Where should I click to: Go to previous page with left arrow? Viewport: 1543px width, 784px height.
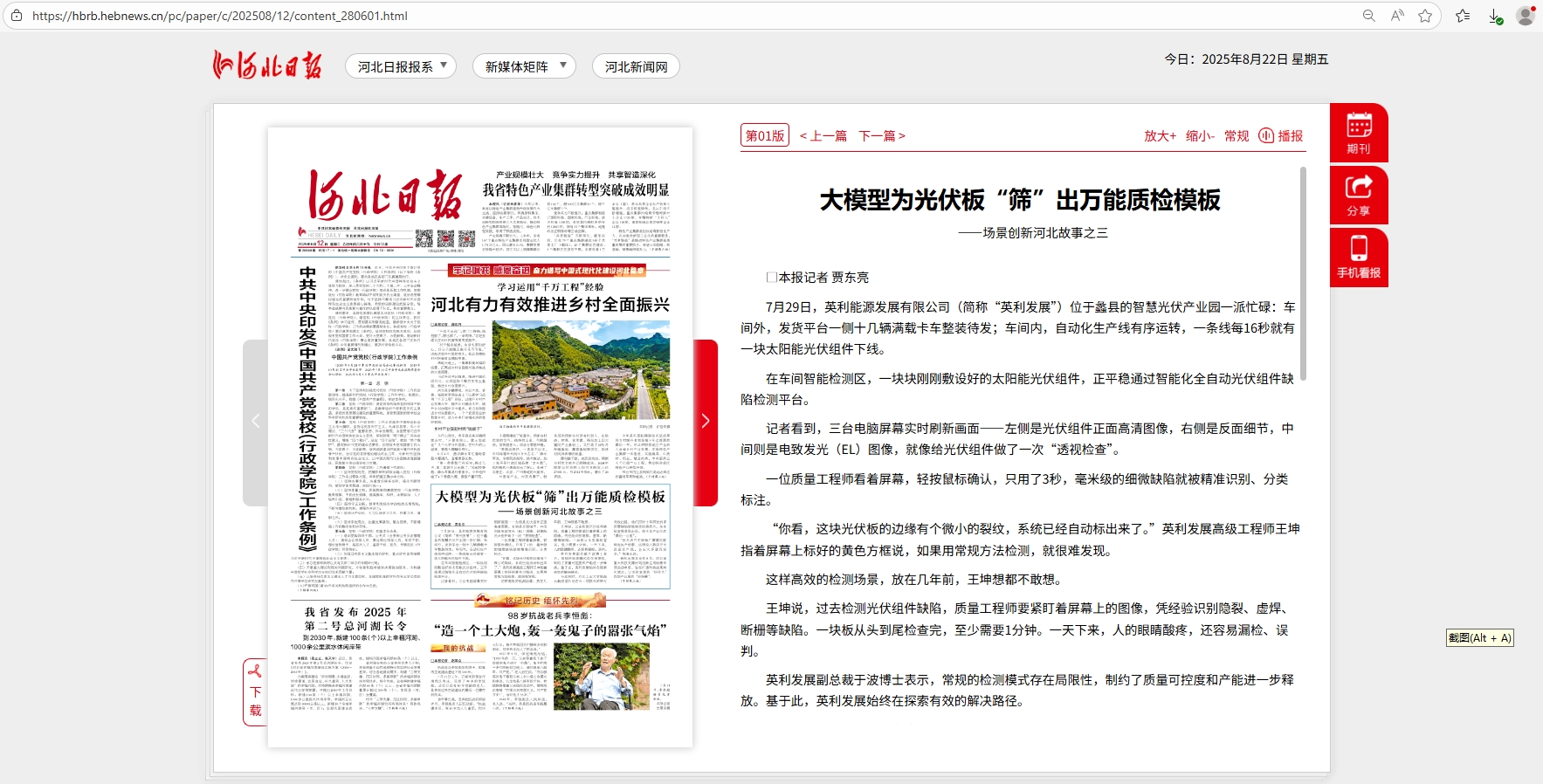tap(255, 422)
